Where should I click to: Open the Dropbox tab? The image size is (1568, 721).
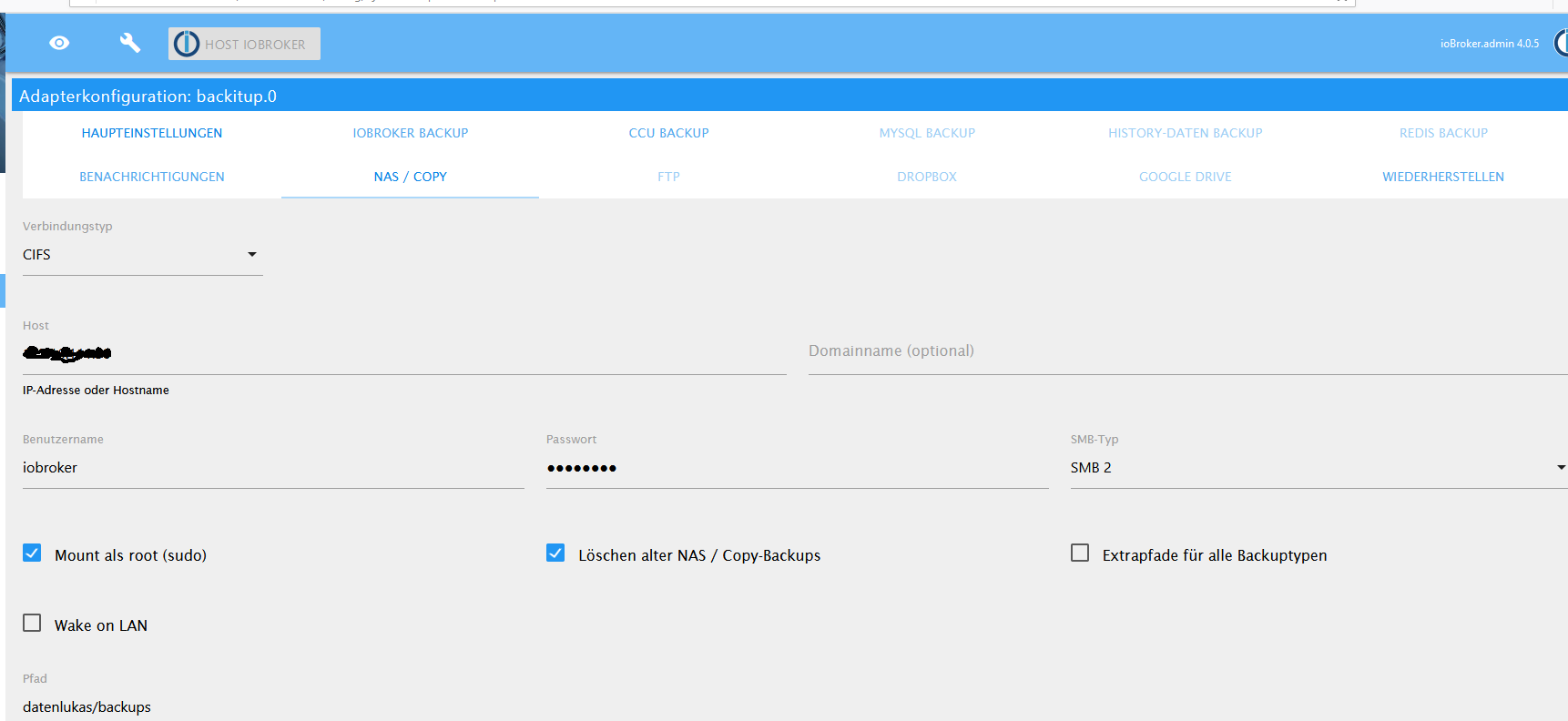tap(927, 177)
